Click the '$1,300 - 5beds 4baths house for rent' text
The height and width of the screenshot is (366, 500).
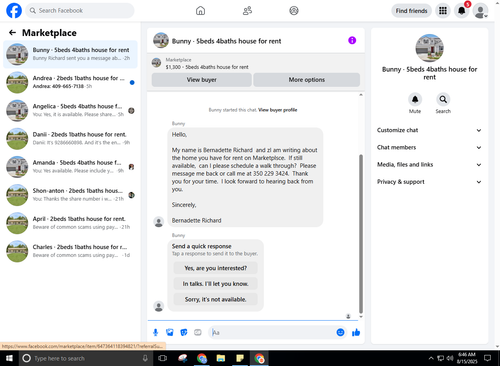click(207, 67)
